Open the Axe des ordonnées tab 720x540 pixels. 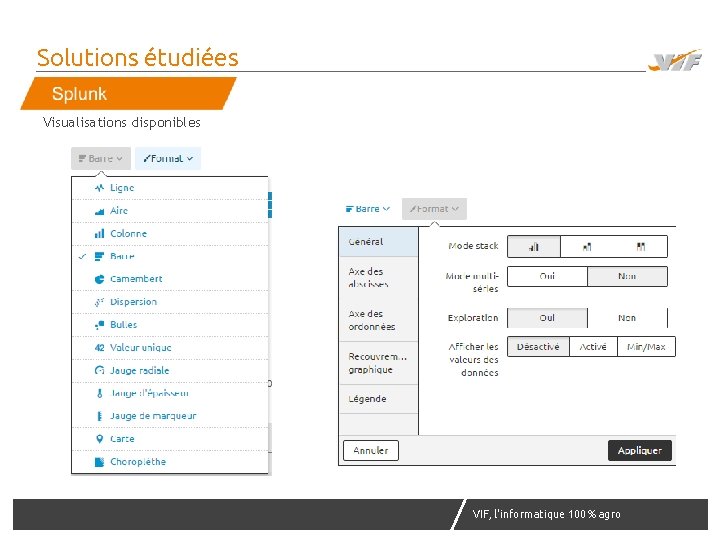(x=379, y=320)
